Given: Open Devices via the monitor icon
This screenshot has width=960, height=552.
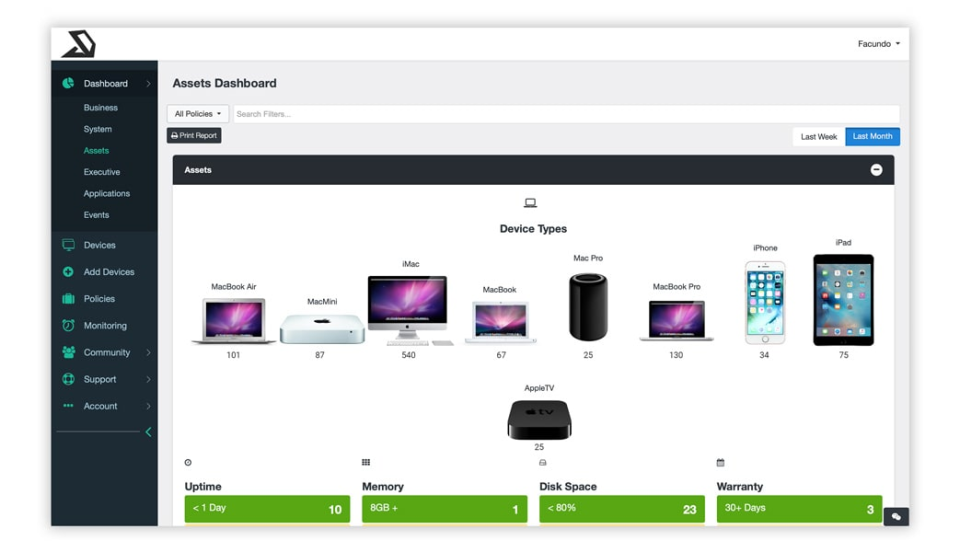Looking at the screenshot, I should 68,245.
